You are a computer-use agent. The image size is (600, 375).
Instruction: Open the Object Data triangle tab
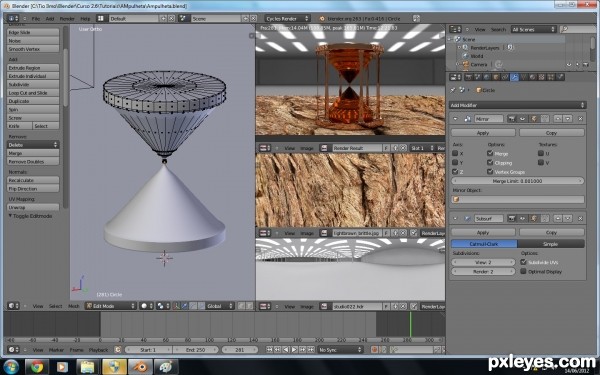tap(523, 77)
